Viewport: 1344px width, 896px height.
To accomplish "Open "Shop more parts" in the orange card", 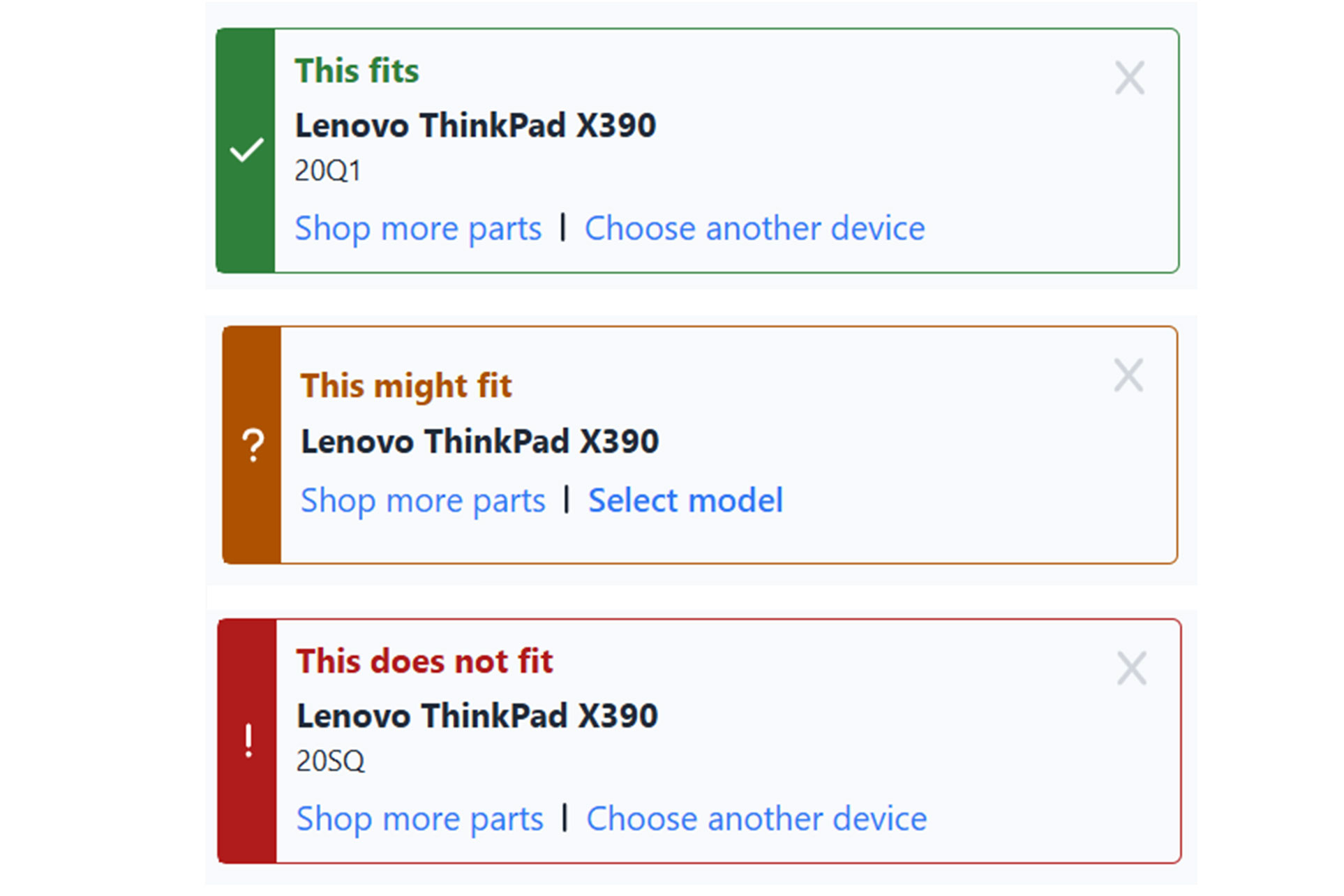I will pos(423,501).
